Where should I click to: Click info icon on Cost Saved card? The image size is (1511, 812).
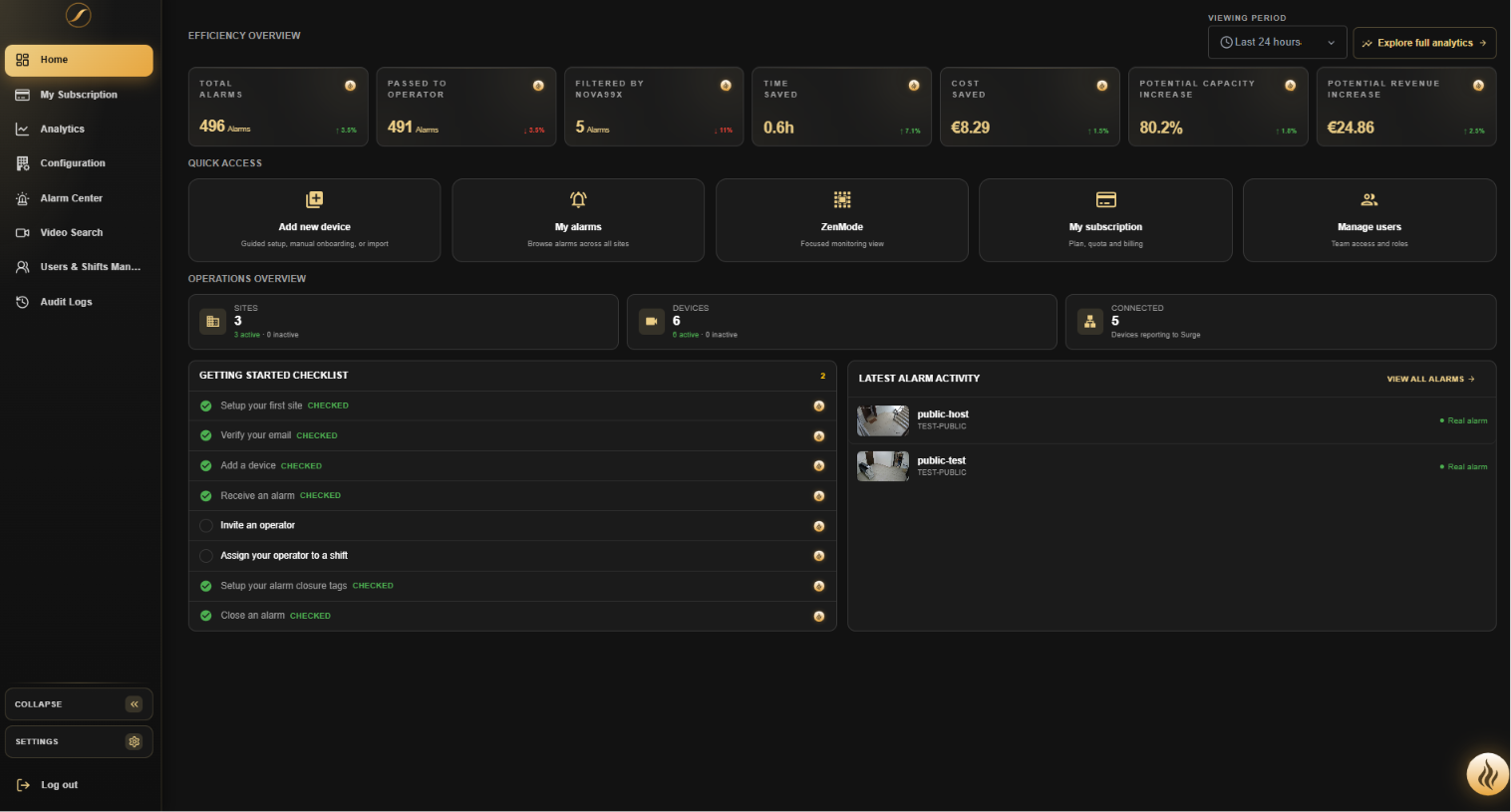pyautogui.click(x=1101, y=86)
